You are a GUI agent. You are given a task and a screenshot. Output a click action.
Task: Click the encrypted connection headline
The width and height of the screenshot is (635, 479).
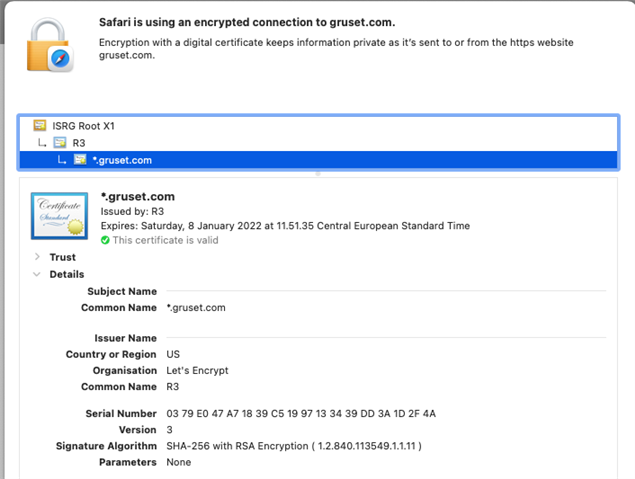[x=247, y=22]
